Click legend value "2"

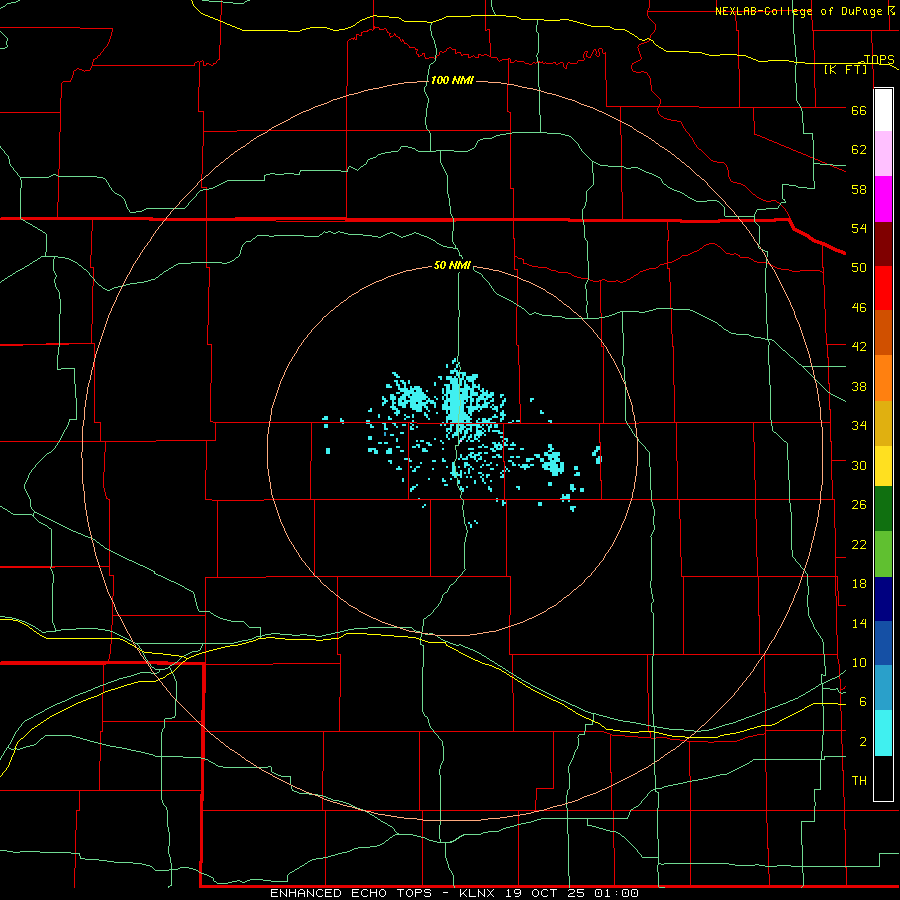863,742
